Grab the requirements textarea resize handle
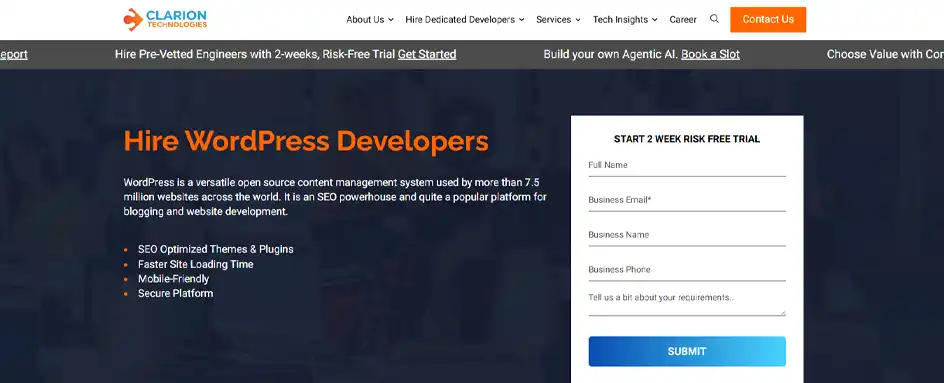This screenshot has height=383, width=944. (x=783, y=313)
